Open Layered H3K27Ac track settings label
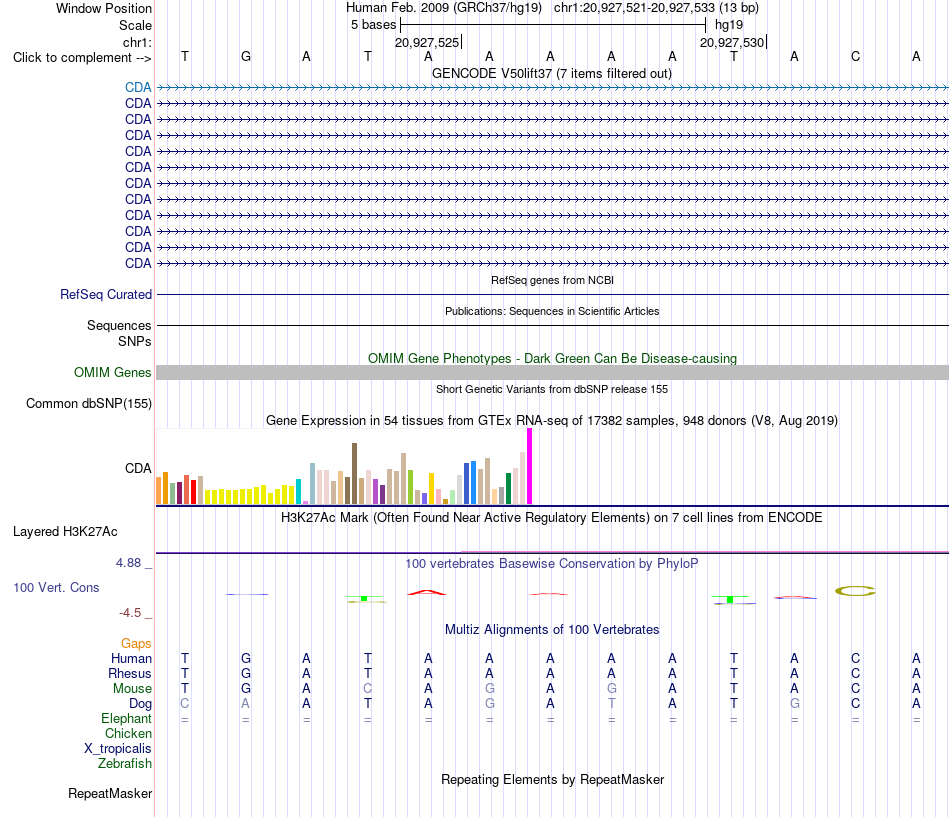 pos(65,532)
